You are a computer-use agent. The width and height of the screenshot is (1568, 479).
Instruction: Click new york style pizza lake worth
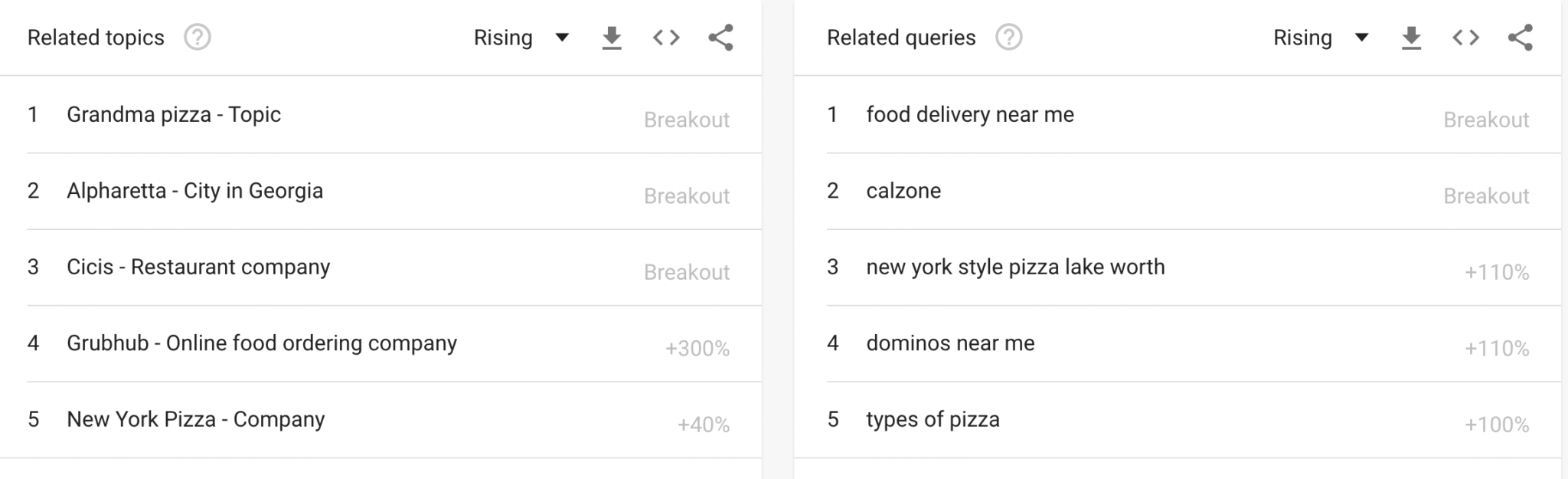(1015, 267)
